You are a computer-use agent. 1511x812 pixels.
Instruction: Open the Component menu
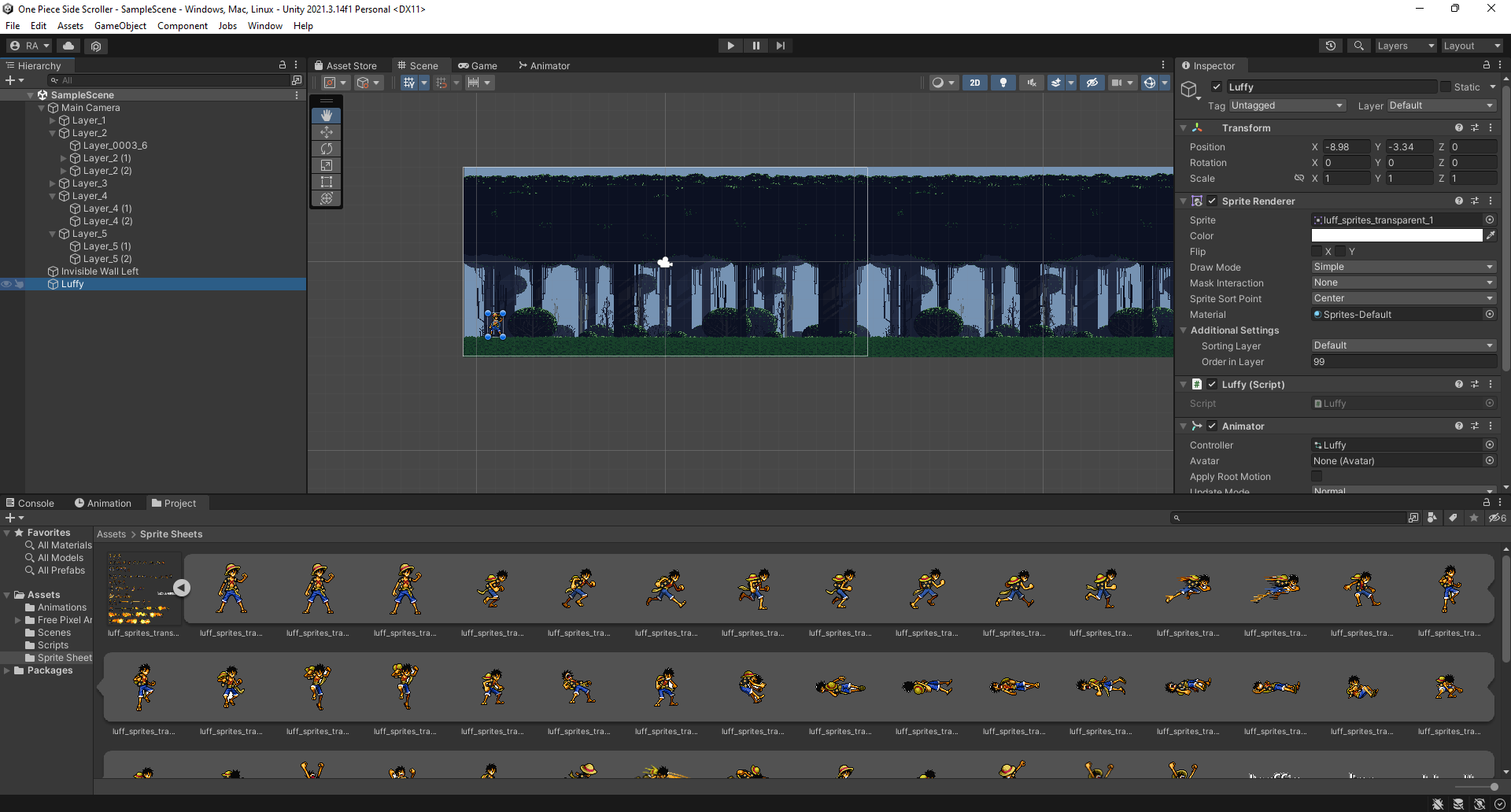coord(183,26)
